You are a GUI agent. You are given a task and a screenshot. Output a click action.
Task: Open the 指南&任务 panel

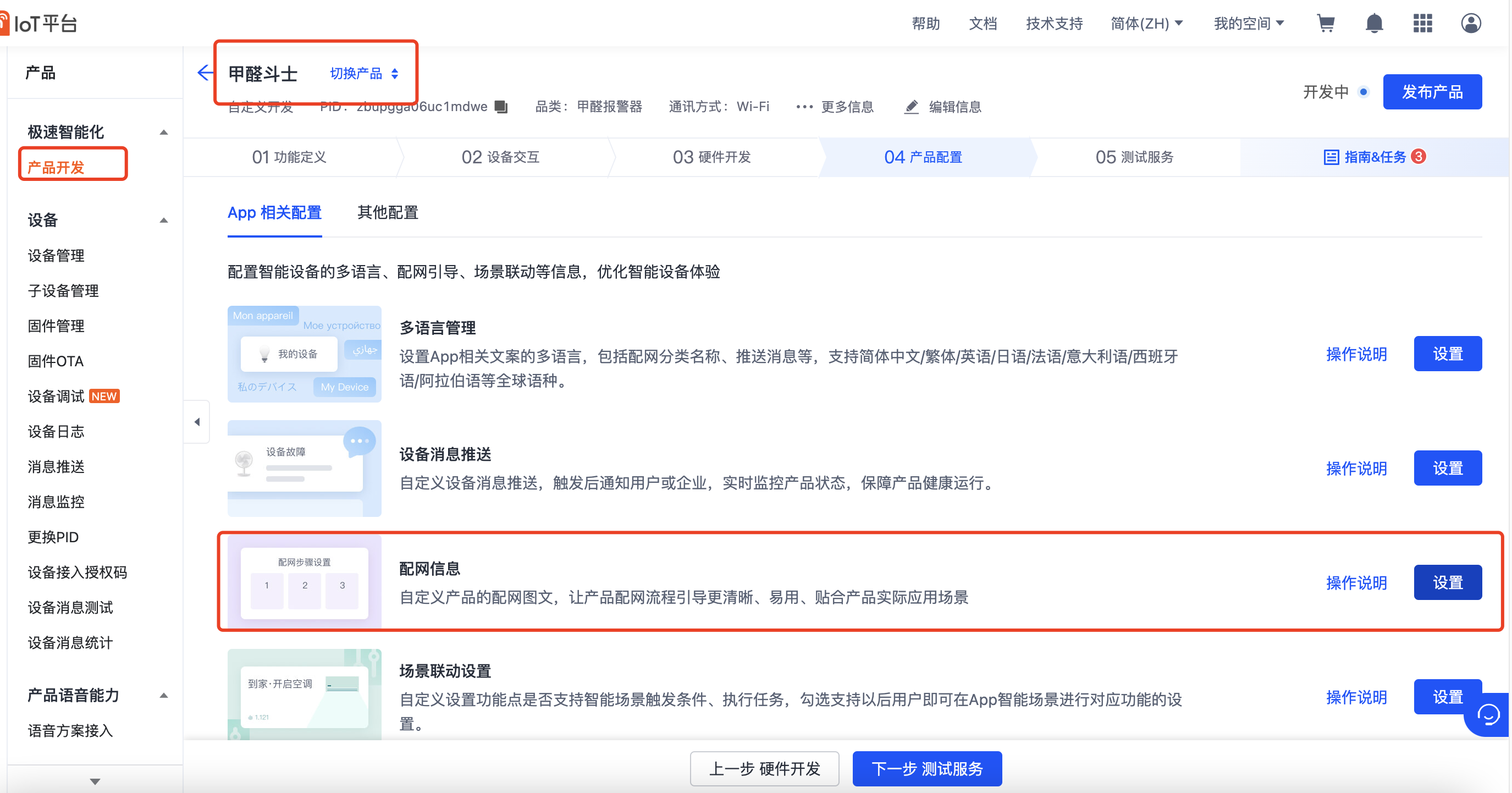point(1375,157)
